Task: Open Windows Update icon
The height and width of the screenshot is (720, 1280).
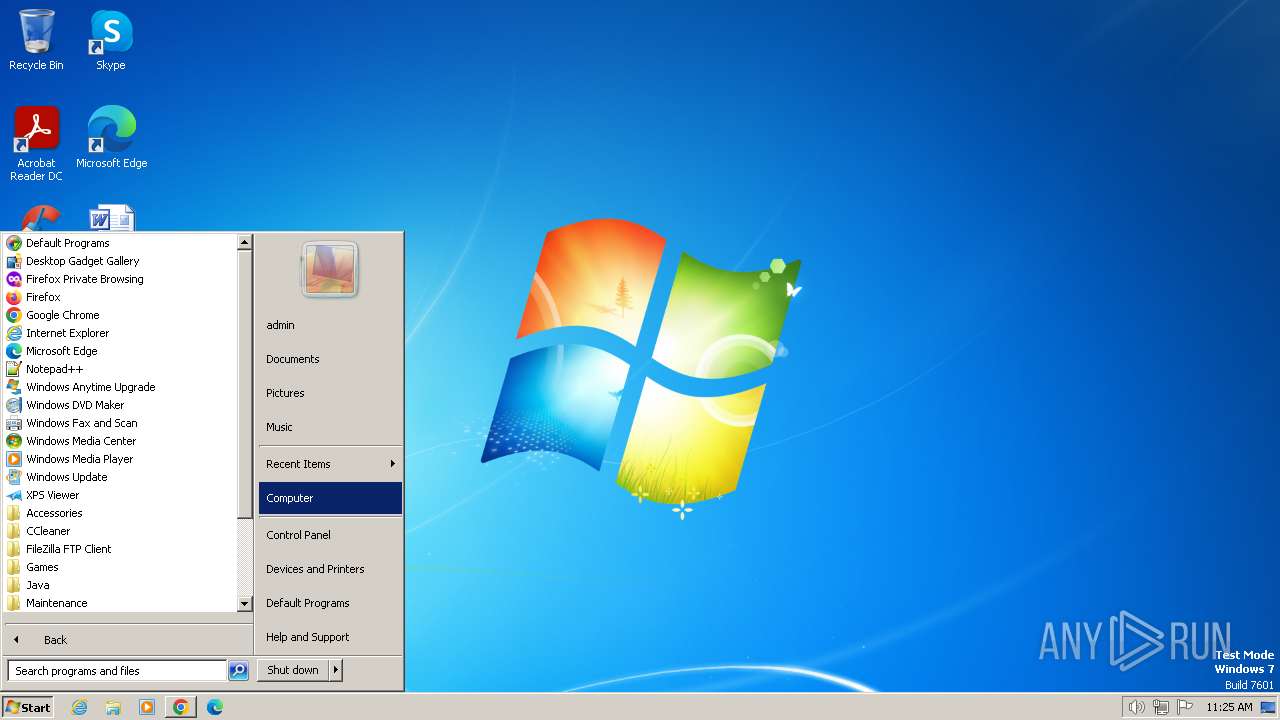Action: (14, 477)
